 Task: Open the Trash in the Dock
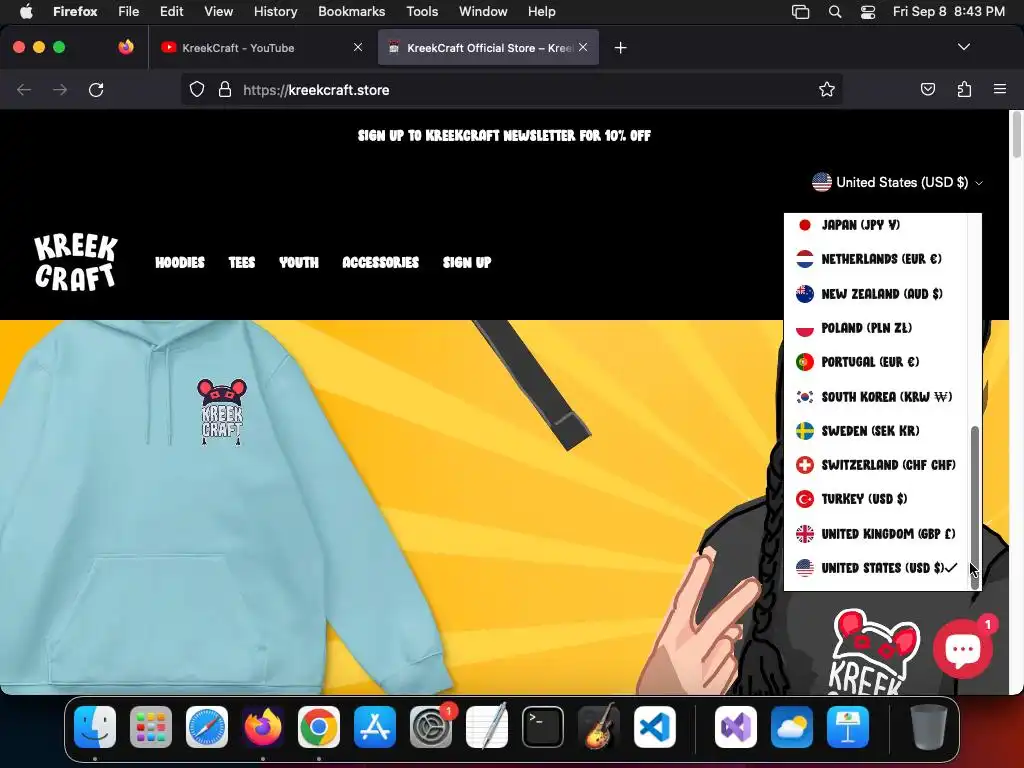pos(929,727)
